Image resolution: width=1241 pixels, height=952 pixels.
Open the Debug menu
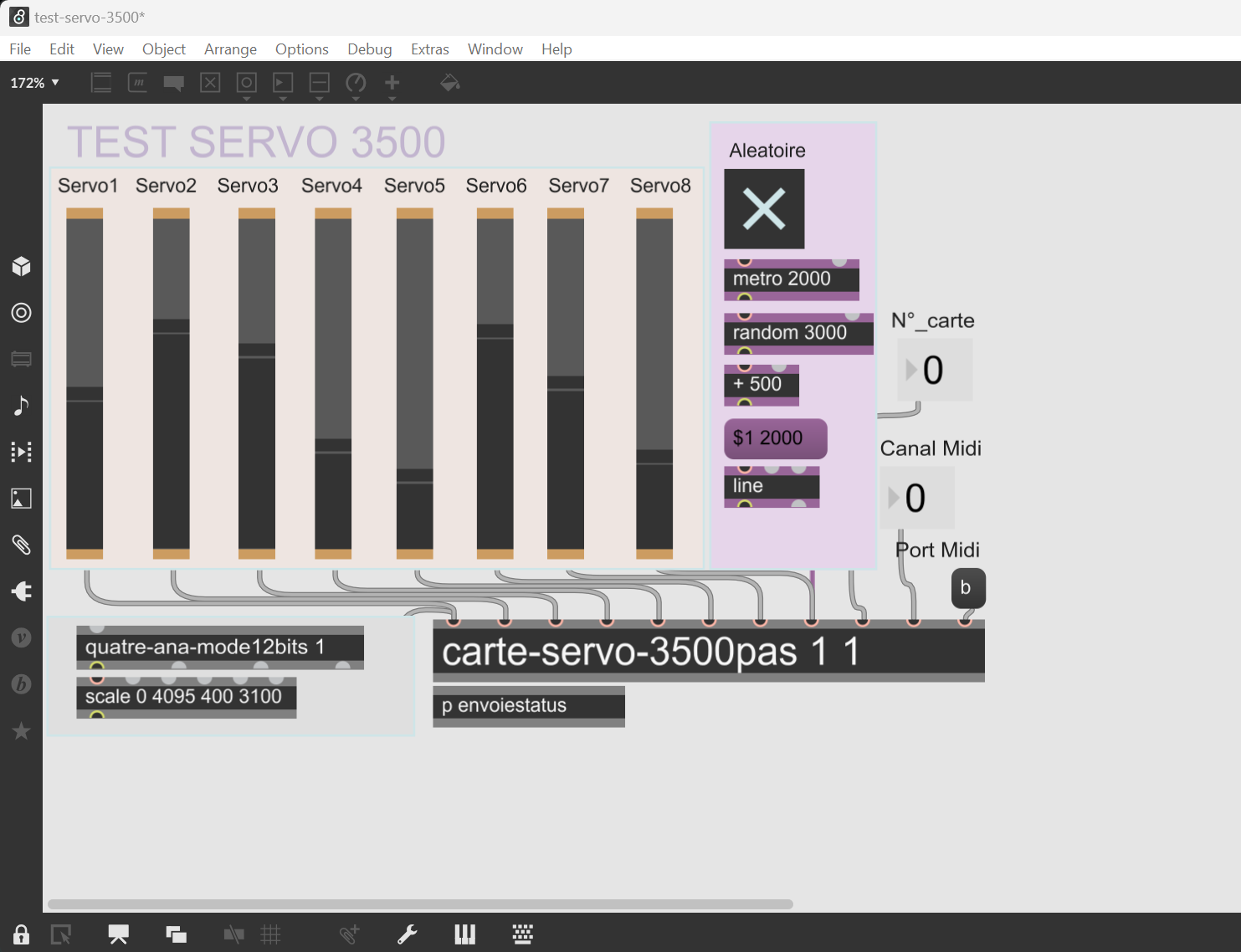click(x=370, y=49)
